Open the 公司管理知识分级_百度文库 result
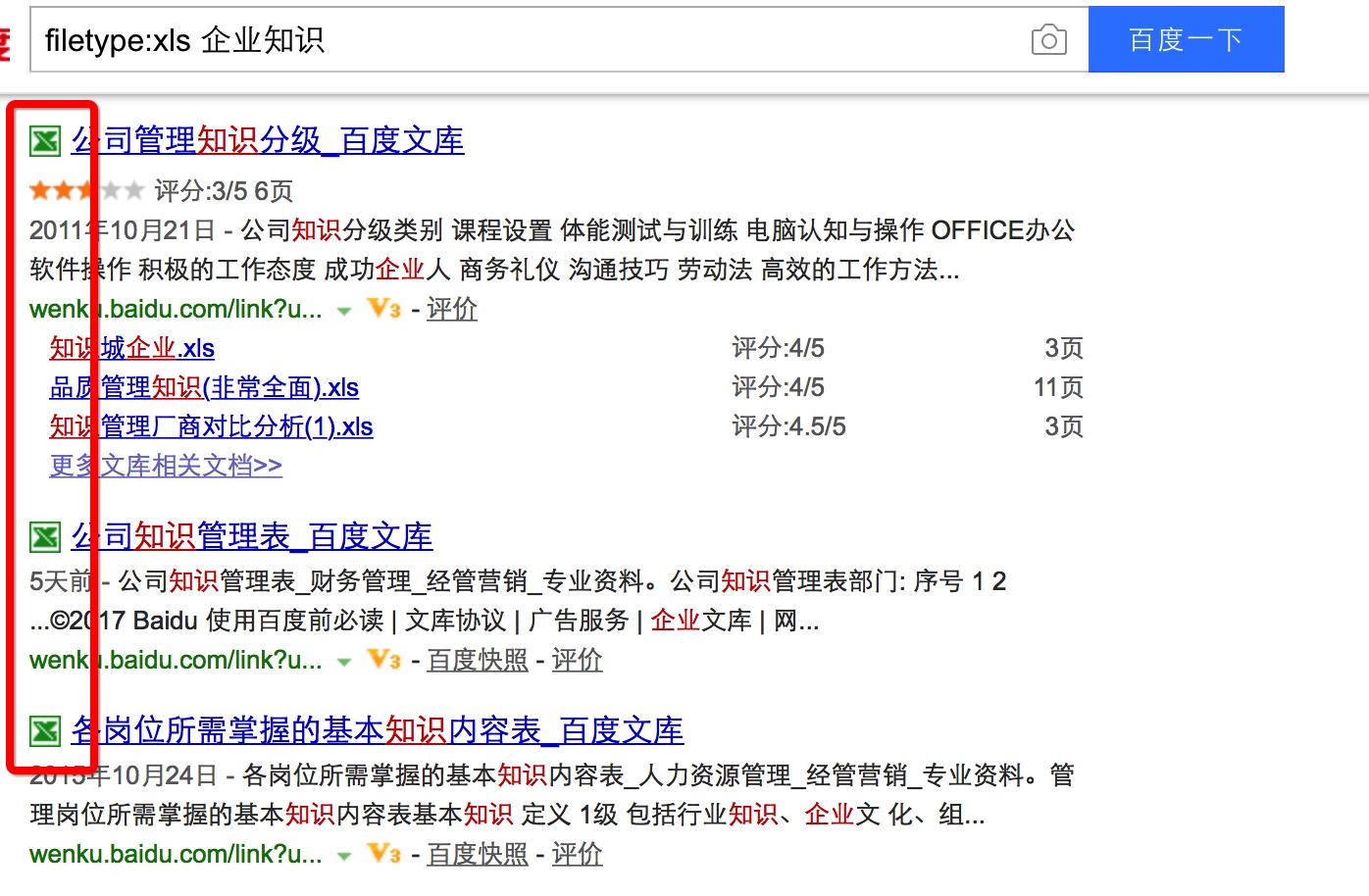This screenshot has height=896, width=1369. [x=266, y=140]
